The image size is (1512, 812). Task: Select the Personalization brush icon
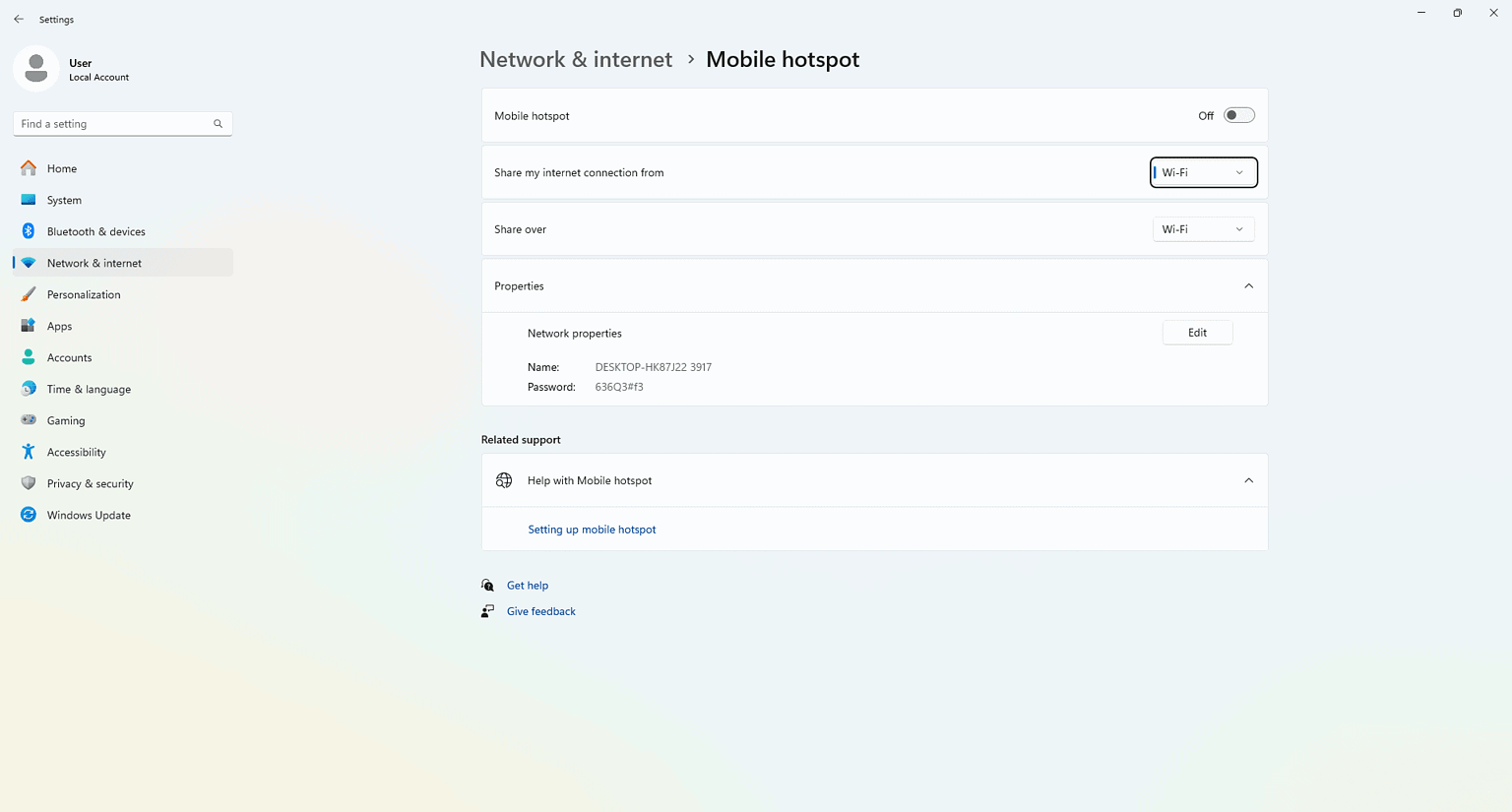(x=29, y=294)
